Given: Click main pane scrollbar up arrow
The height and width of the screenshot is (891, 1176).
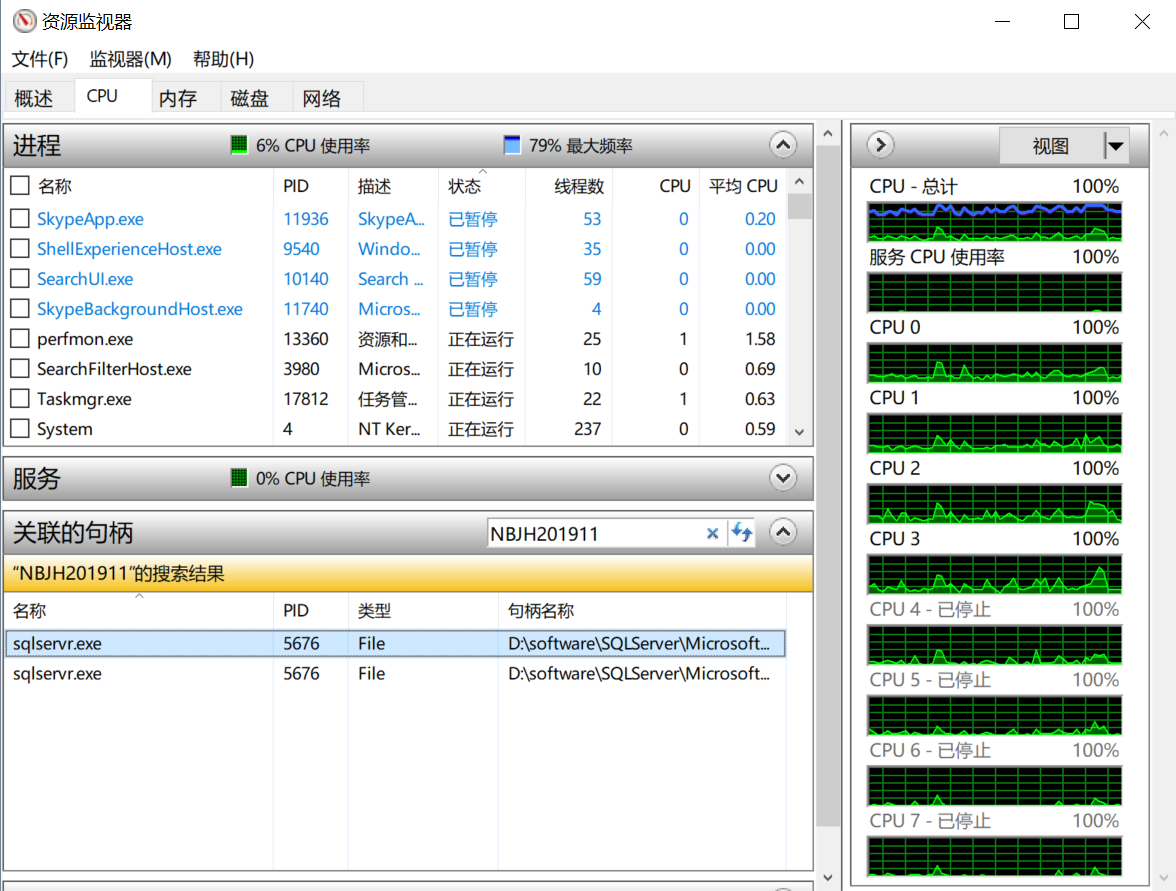Looking at the screenshot, I should tap(828, 134).
